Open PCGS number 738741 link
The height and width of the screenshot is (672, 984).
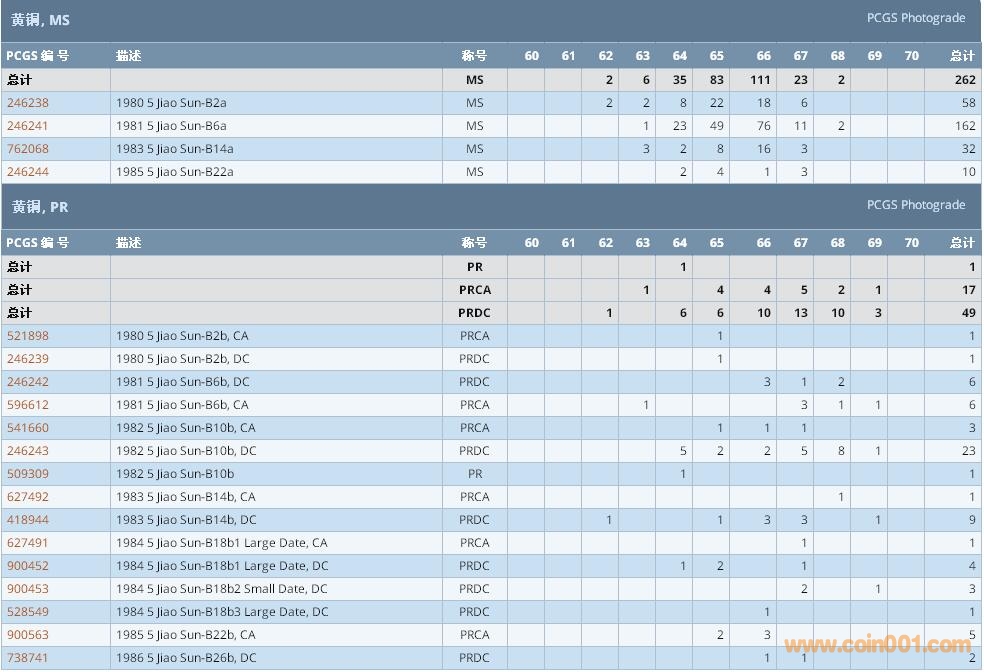pos(28,658)
